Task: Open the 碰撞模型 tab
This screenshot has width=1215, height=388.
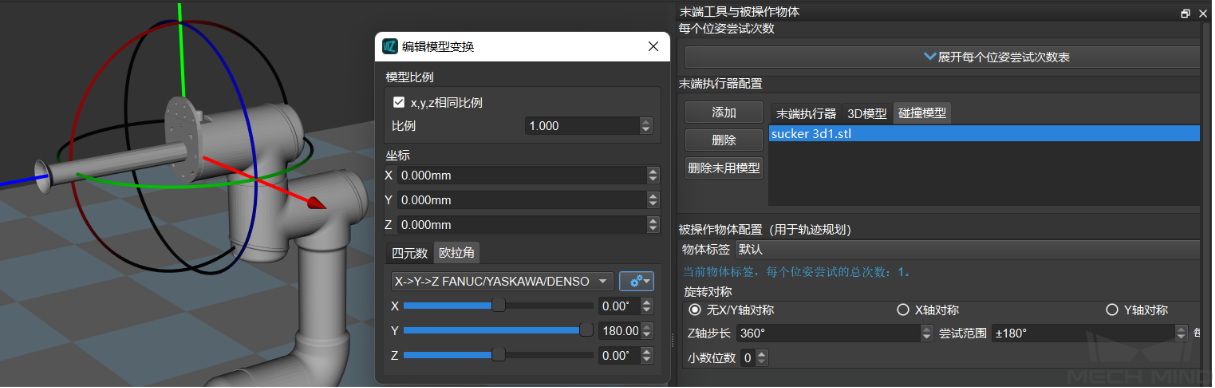Action: tap(922, 113)
